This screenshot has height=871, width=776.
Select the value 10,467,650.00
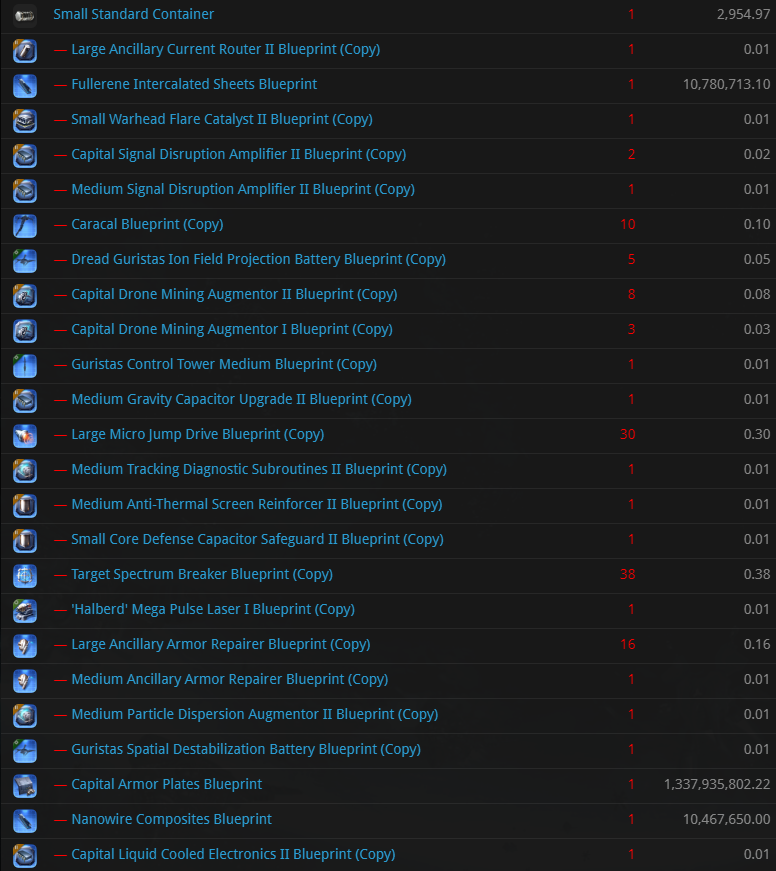pyautogui.click(x=727, y=819)
